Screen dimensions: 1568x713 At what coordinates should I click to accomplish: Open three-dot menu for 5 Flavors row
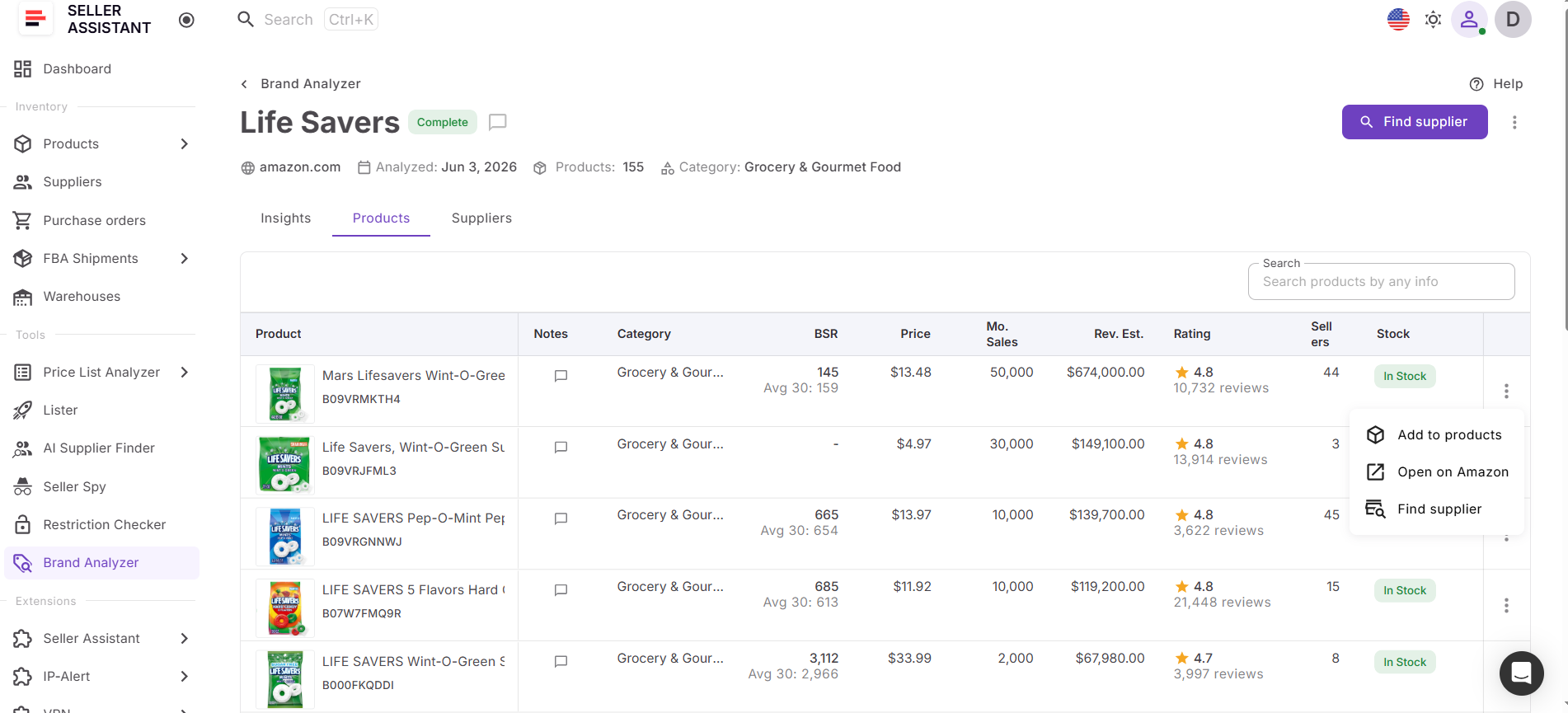tap(1506, 606)
